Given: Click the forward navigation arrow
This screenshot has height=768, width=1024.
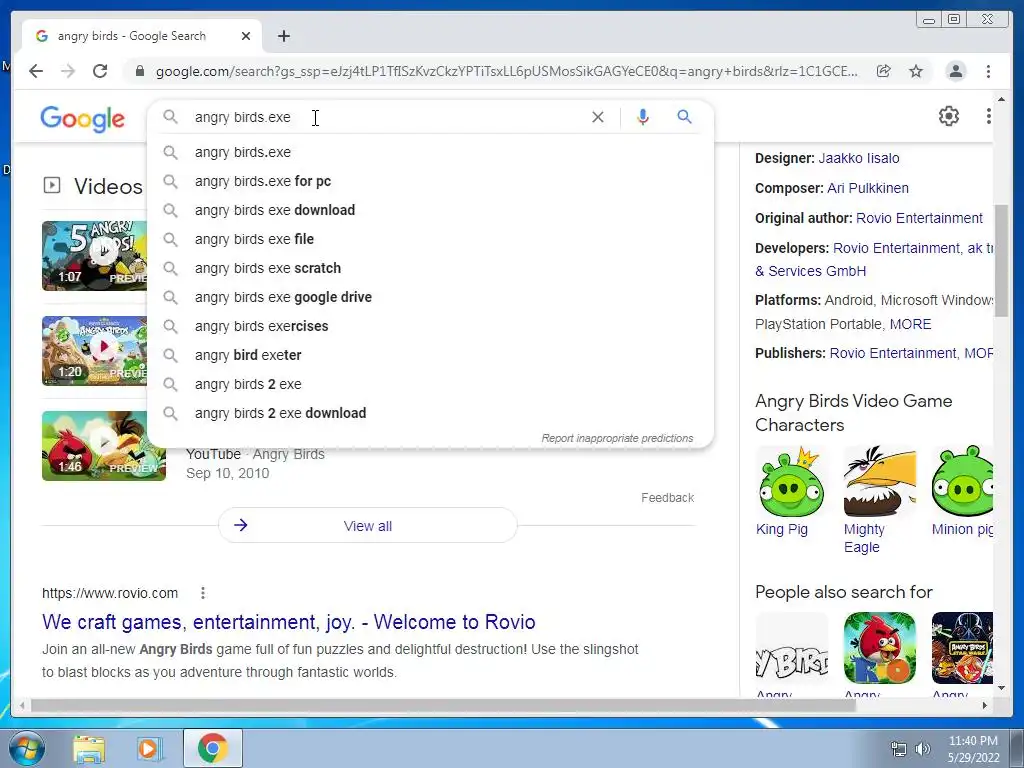Looking at the screenshot, I should click(x=68, y=71).
